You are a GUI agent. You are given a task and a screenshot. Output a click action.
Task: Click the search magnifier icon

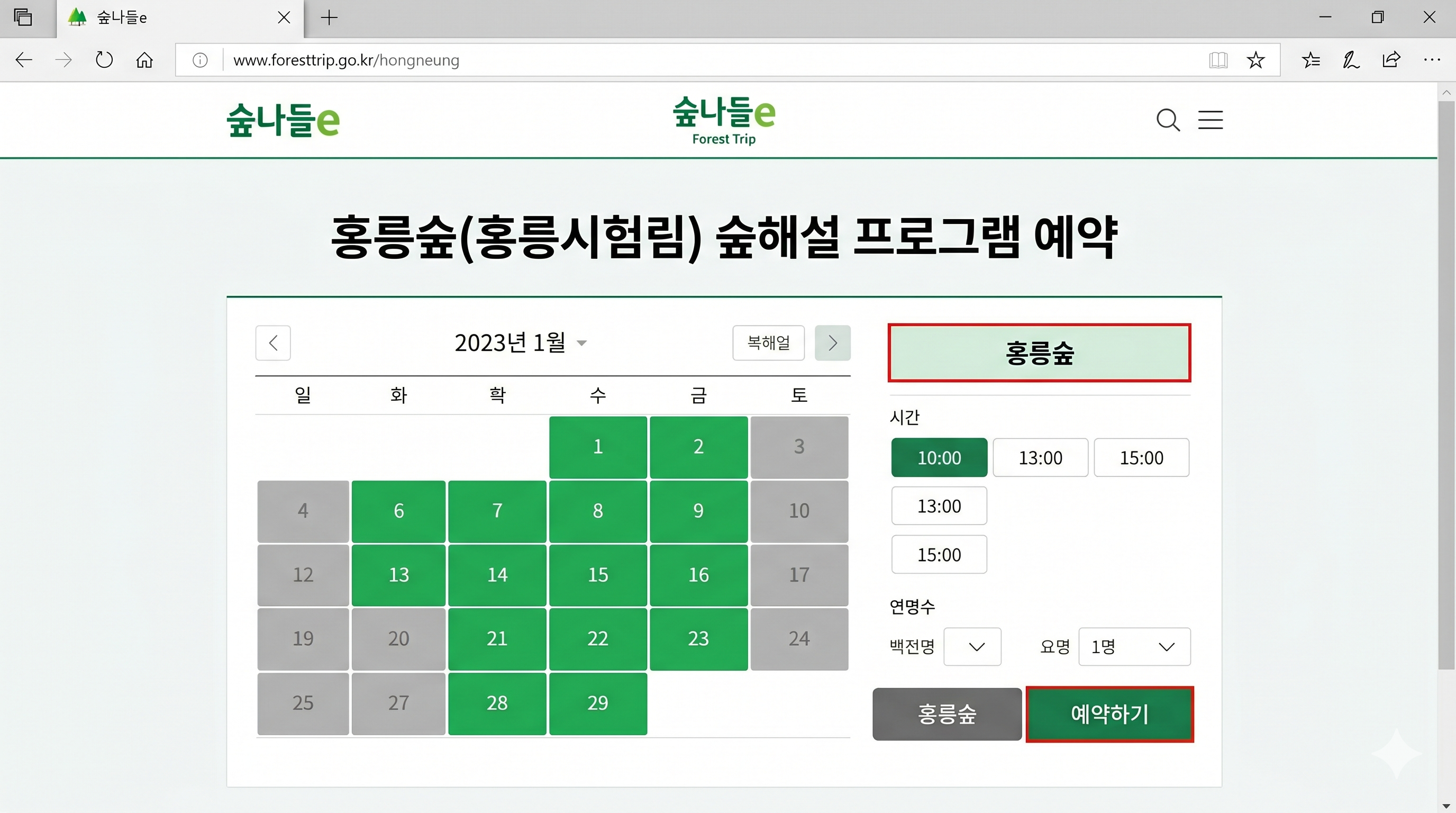(x=1168, y=120)
